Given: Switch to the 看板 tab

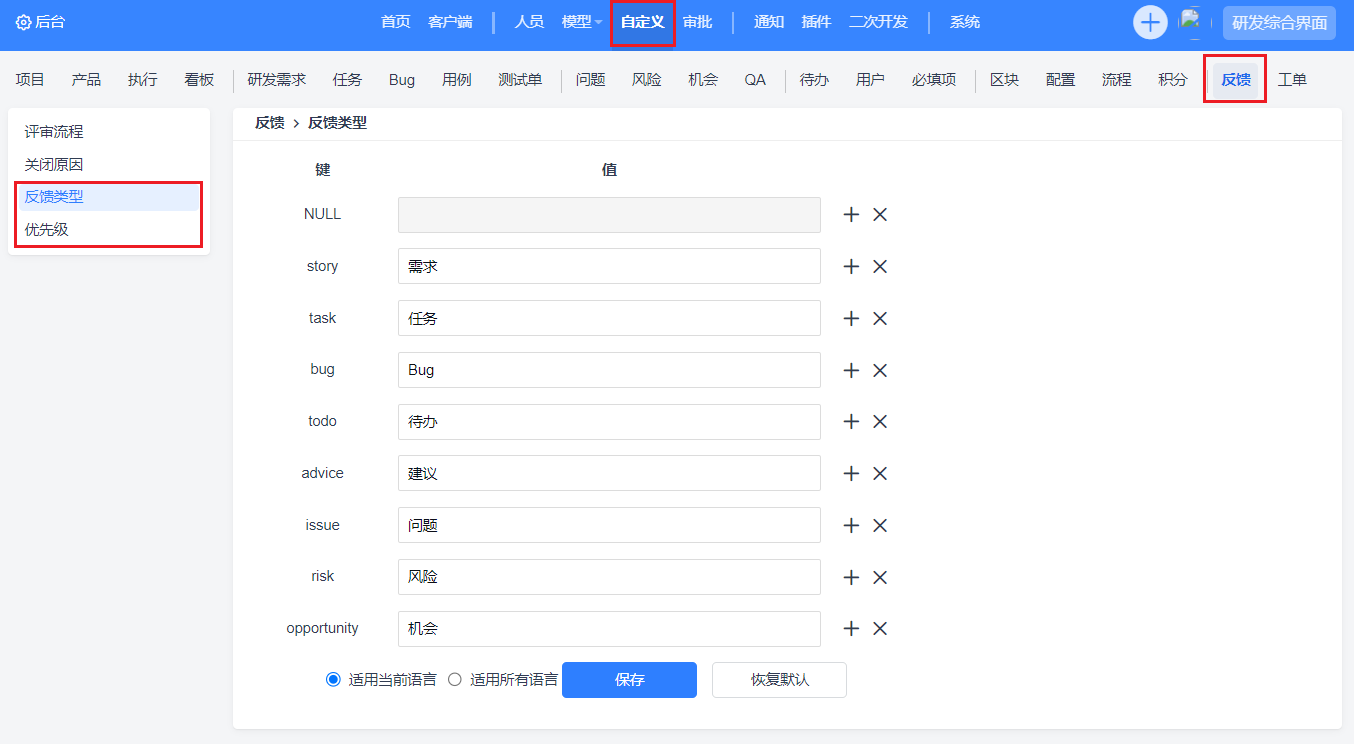Looking at the screenshot, I should (199, 80).
